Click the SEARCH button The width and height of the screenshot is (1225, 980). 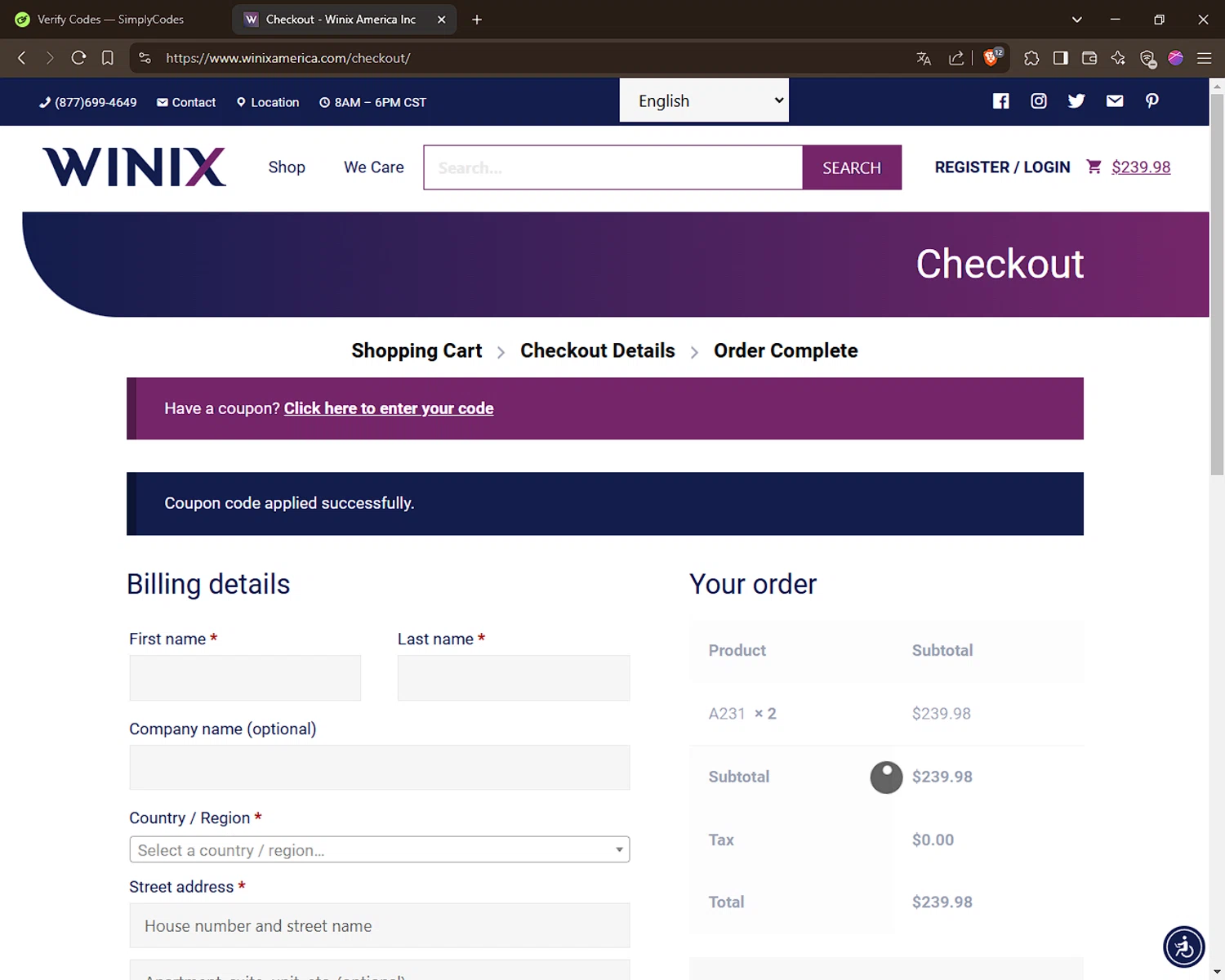852,167
